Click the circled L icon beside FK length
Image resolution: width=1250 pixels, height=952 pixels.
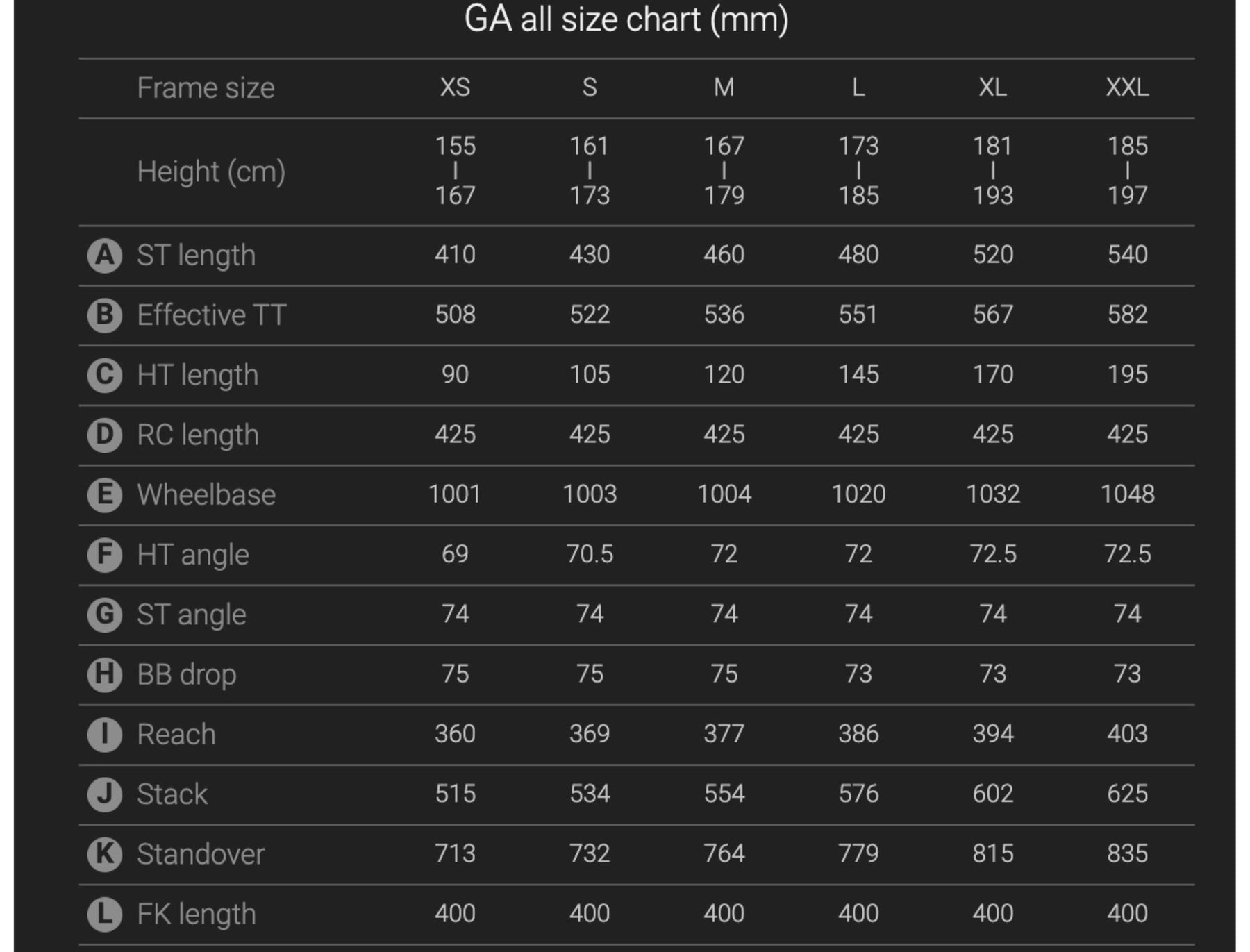(105, 914)
